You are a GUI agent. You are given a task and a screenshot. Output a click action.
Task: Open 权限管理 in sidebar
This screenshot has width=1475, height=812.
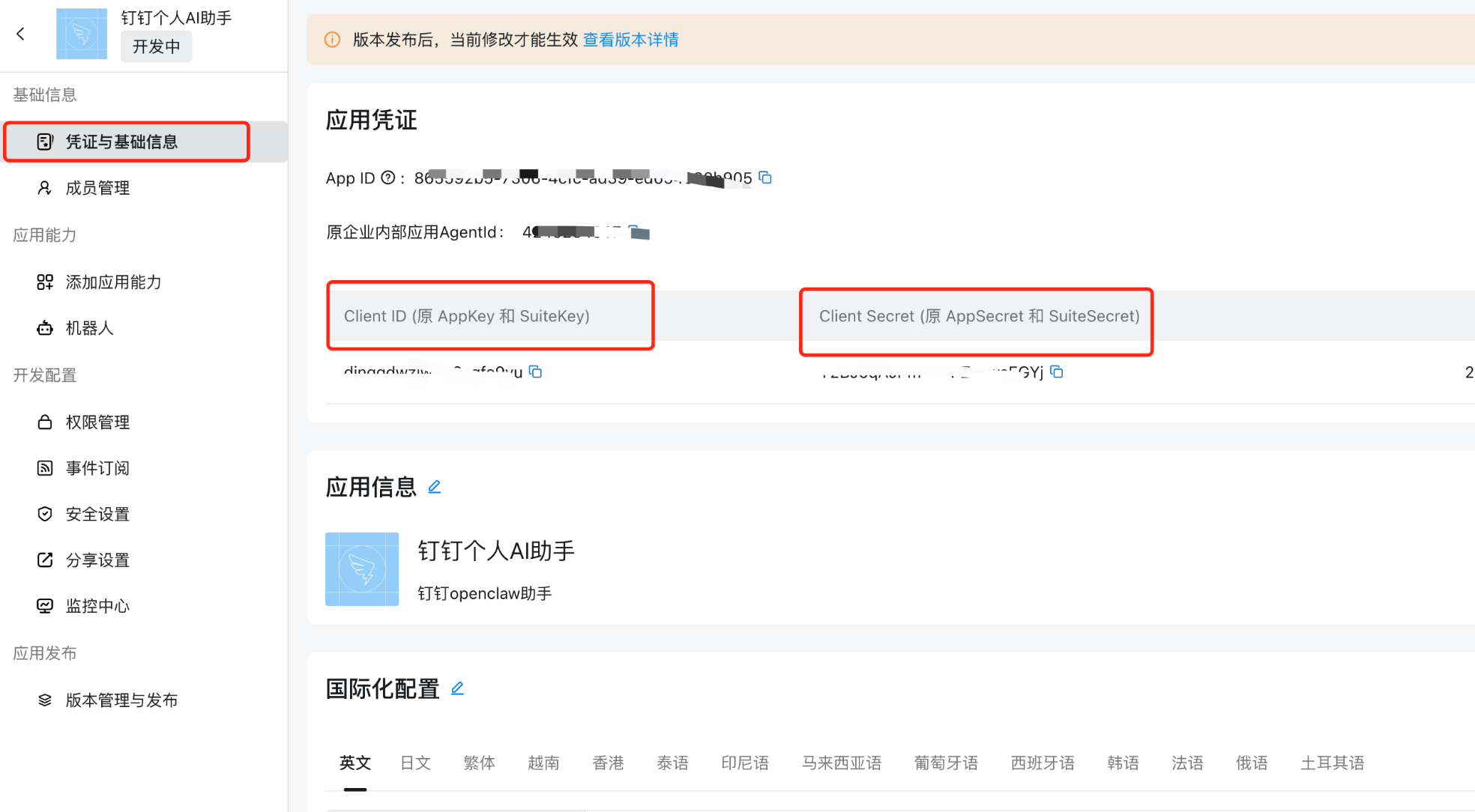97,422
